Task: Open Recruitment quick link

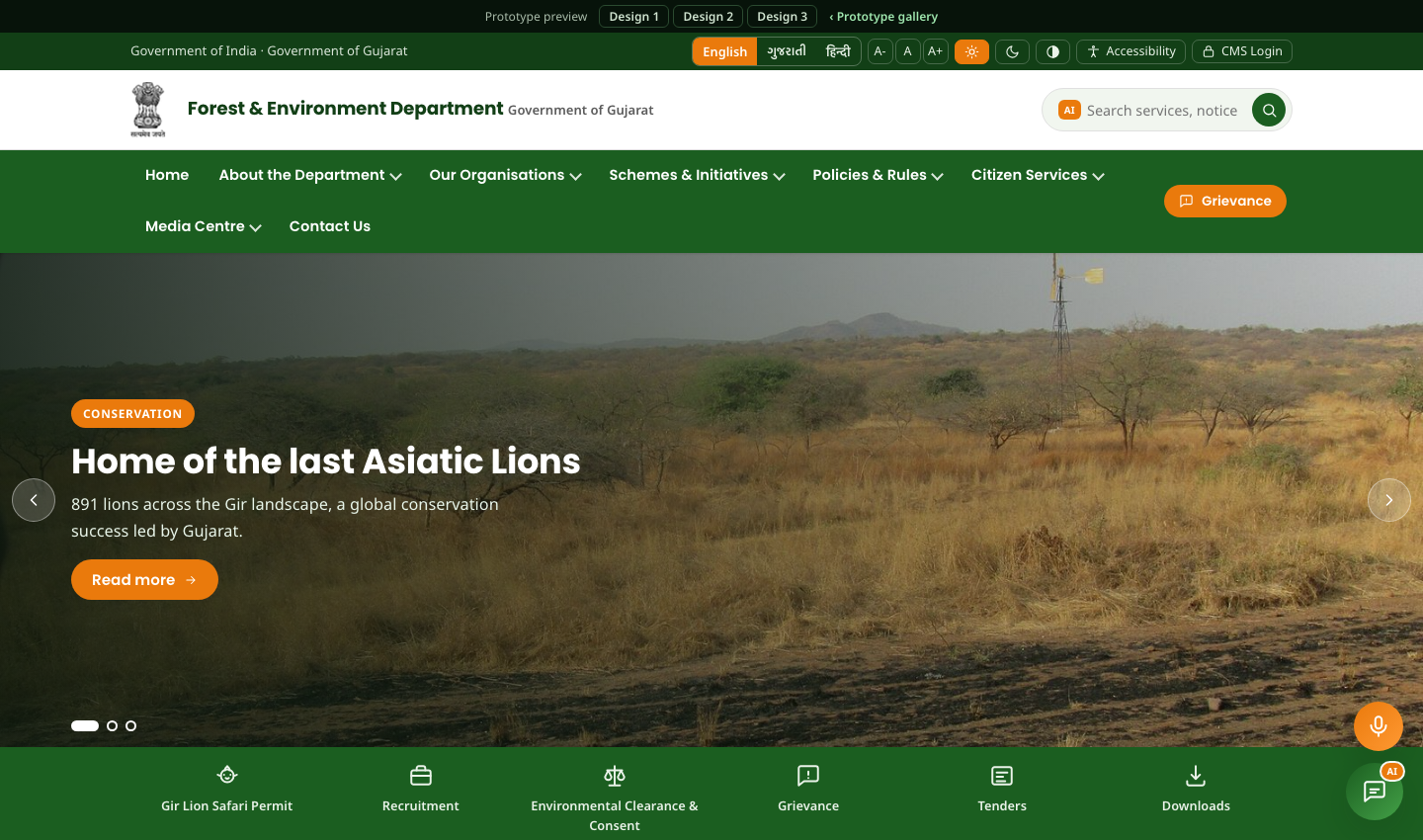Action: [421, 790]
